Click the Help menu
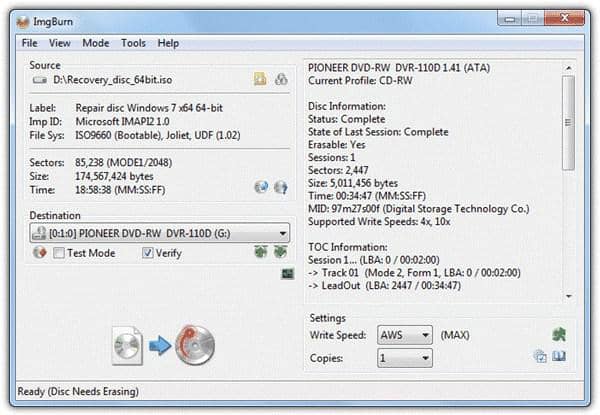Viewport: 600px width, 415px height. pyautogui.click(x=168, y=43)
